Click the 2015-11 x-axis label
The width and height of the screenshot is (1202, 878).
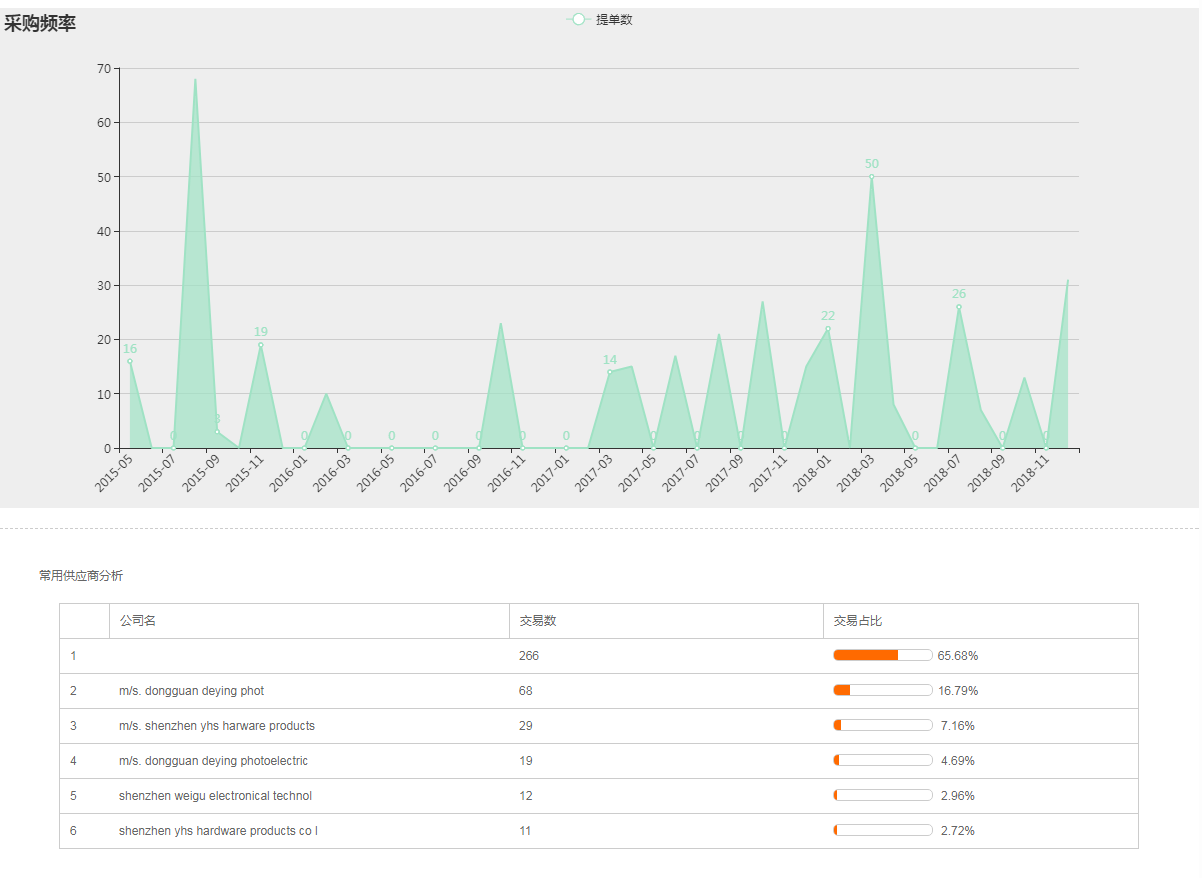point(246,472)
